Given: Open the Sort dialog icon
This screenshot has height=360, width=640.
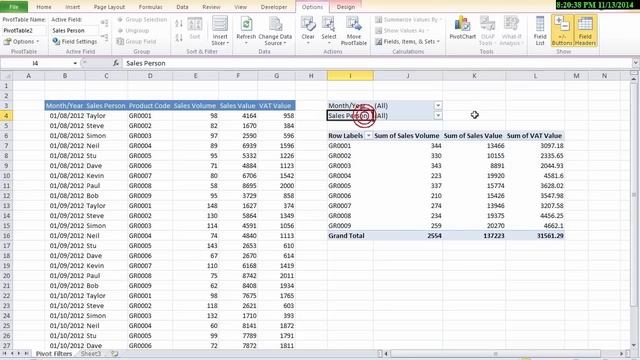Looking at the screenshot, I should point(195,28).
